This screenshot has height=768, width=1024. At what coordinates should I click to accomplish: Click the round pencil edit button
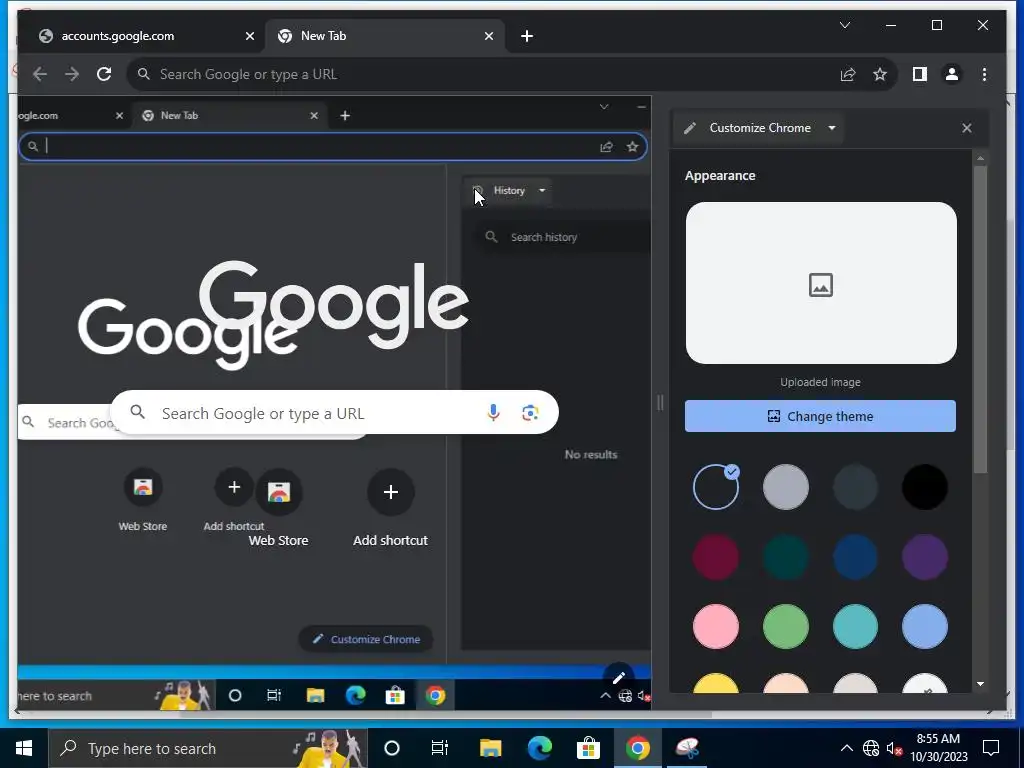tap(618, 677)
